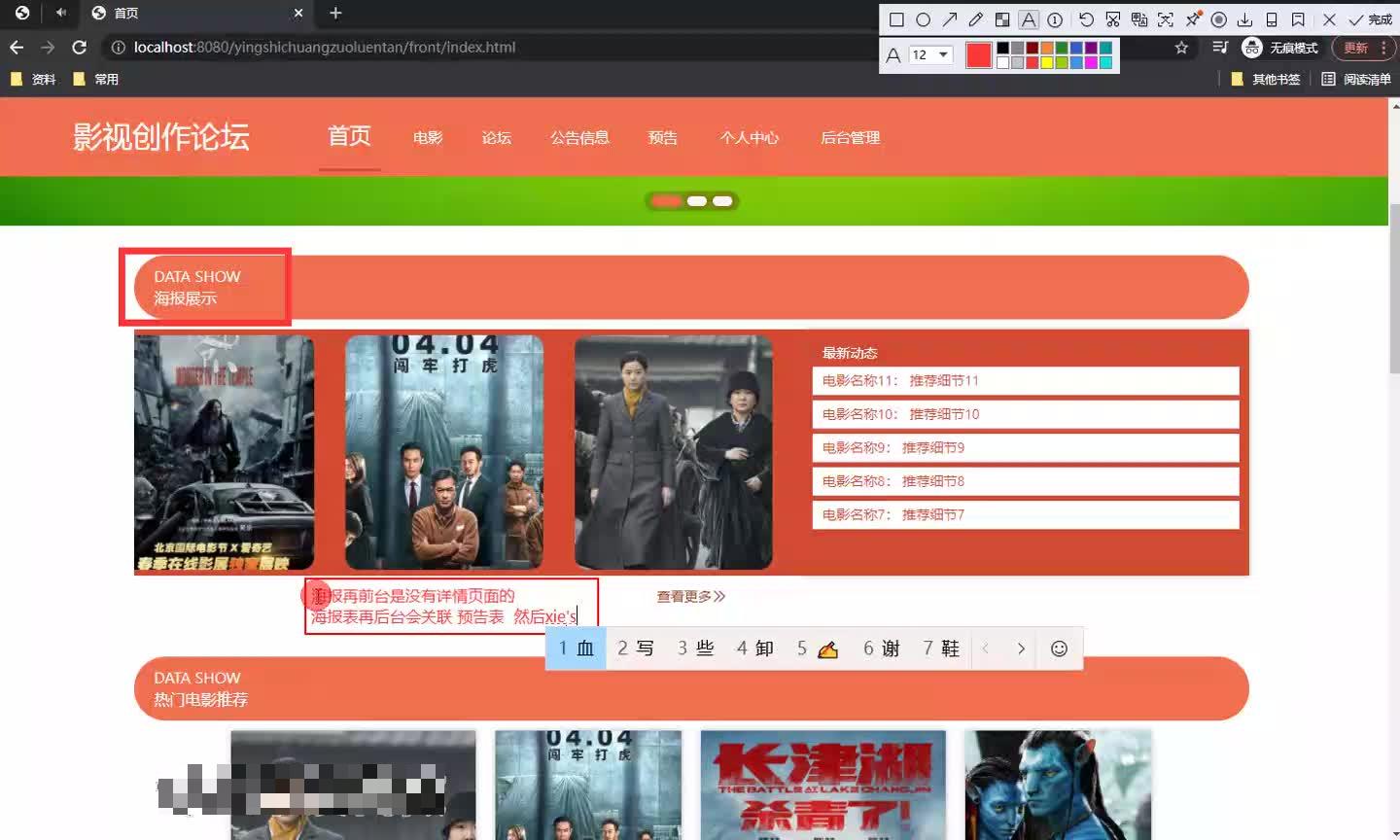Image resolution: width=1400 pixels, height=840 pixels.
Task: Select the ellipse annotation tool
Action: 924,18
